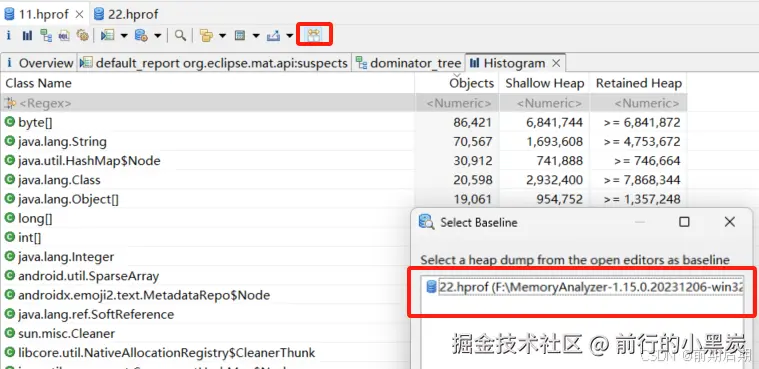Image resolution: width=759 pixels, height=369 pixels.
Task: Click the class icon beside java.lang.Object[]
Action: click(x=10, y=199)
